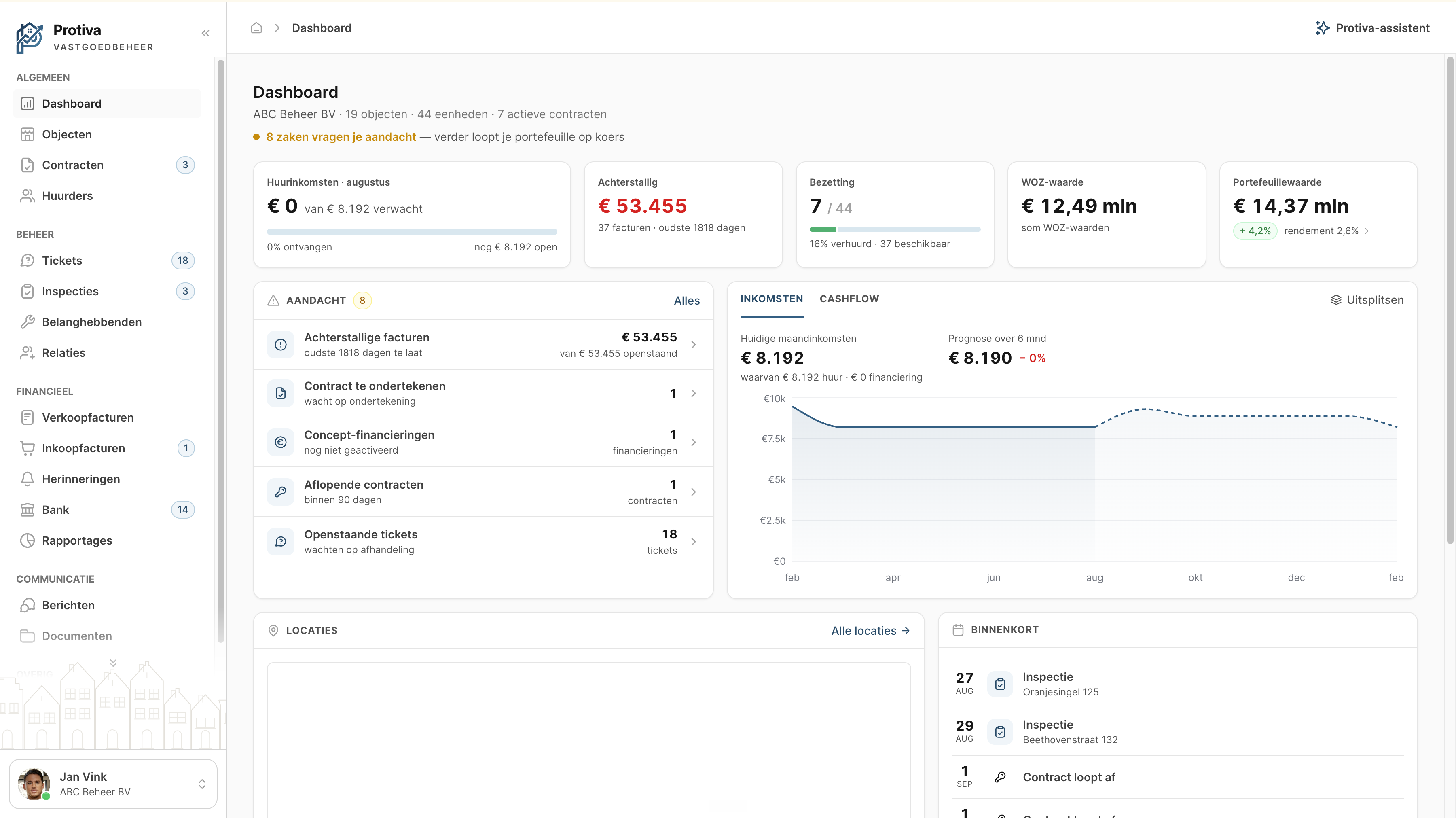1456x818 pixels.
Task: Click the Inspectie icon for Oranjesingel 125
Action: 1000,684
